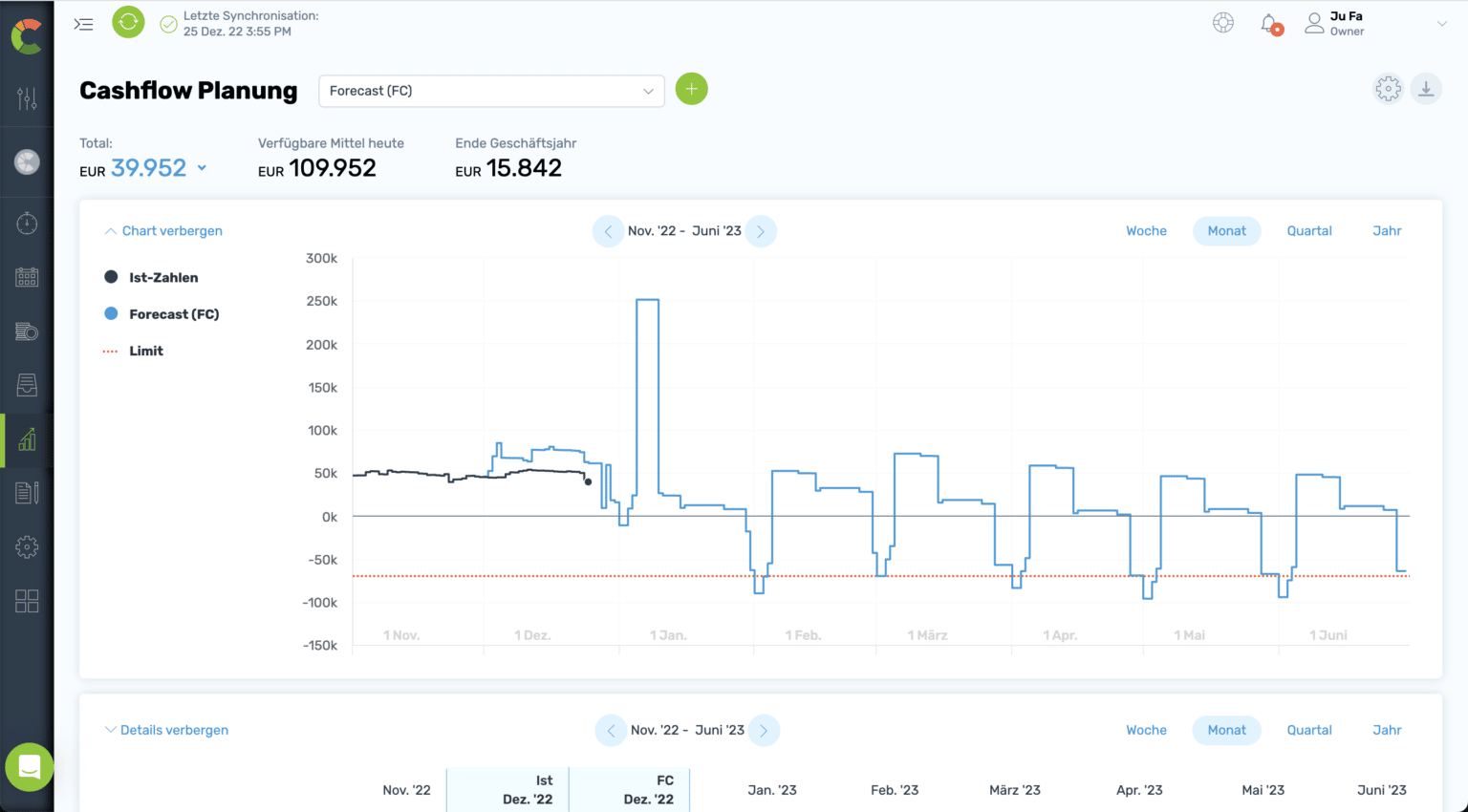The height and width of the screenshot is (812, 1468).
Task: Click the green sync refresh icon
Action: click(128, 23)
